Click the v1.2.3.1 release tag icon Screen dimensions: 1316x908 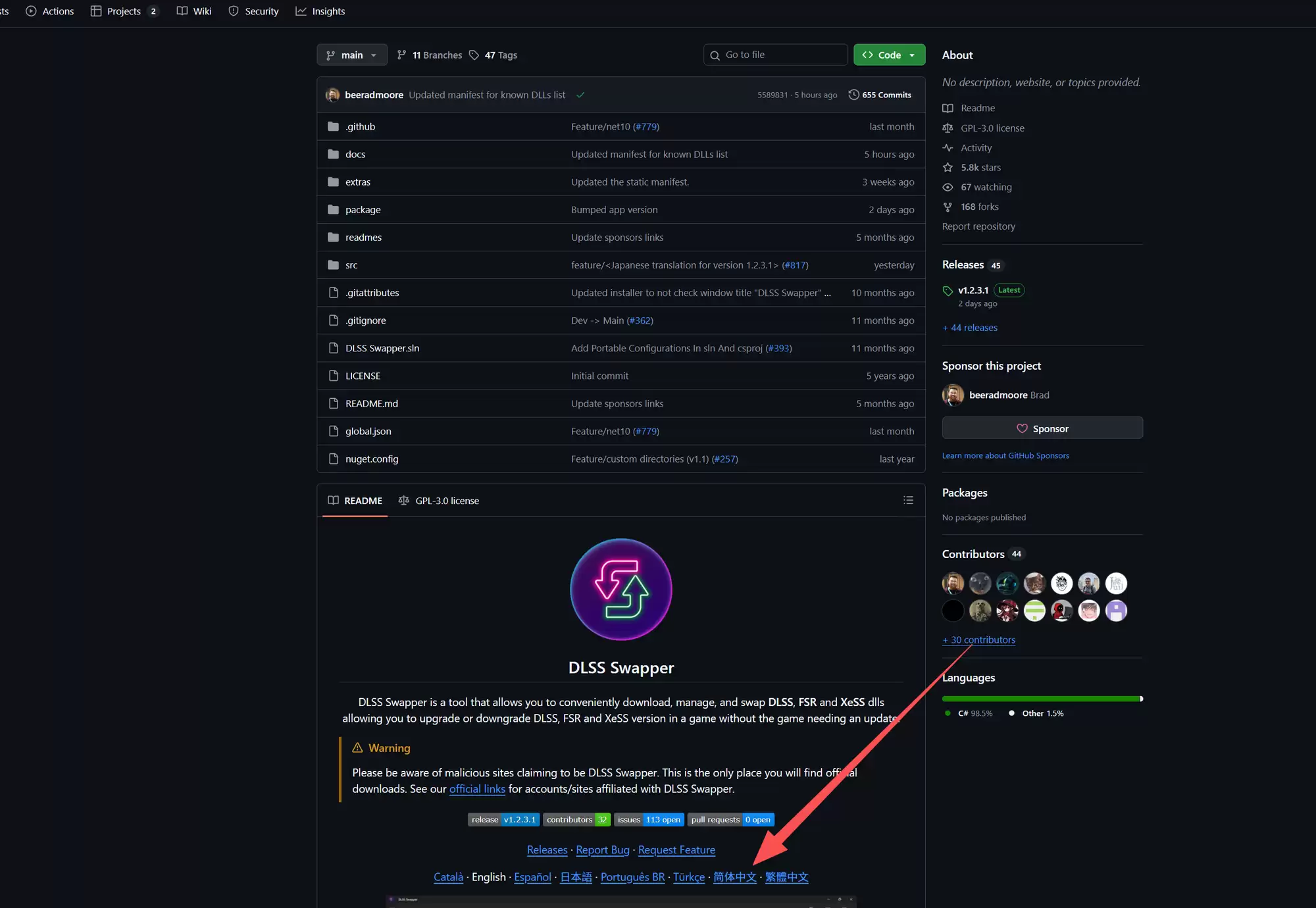(948, 290)
